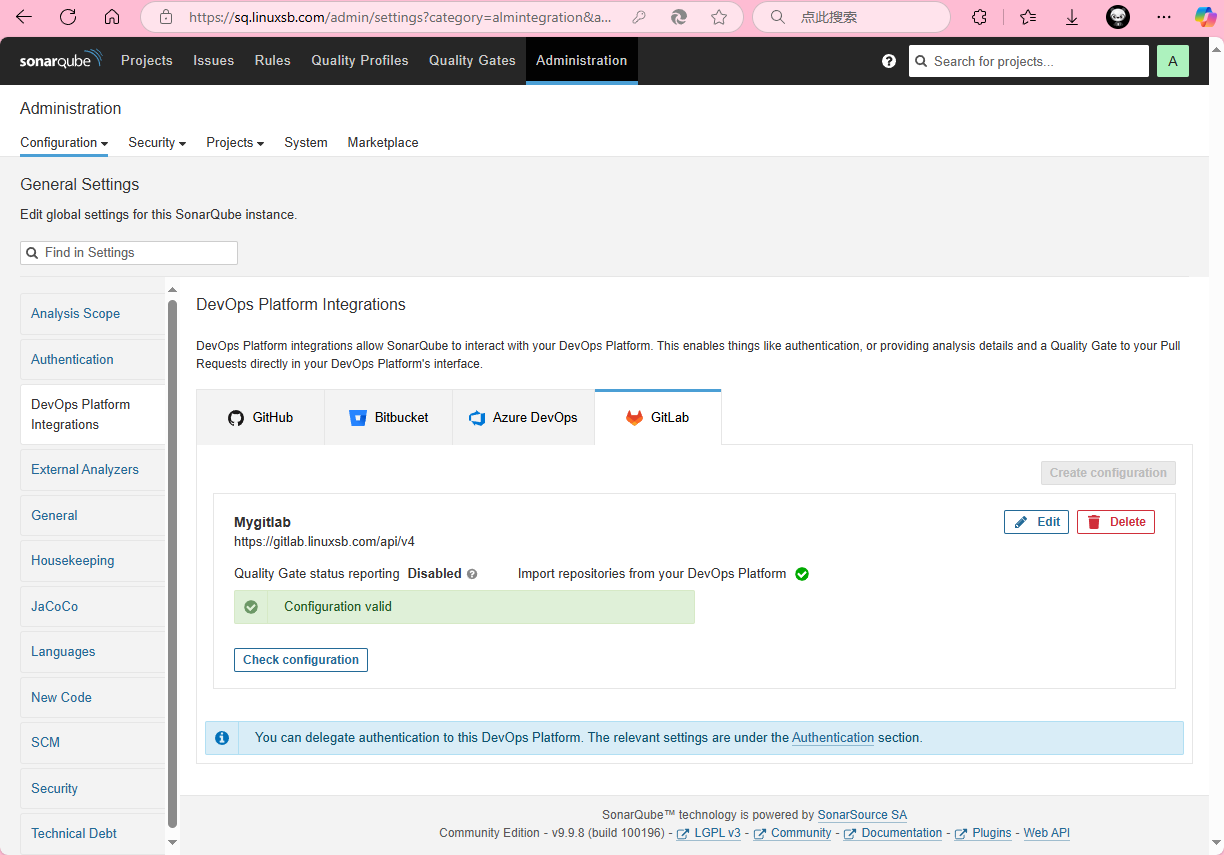Open the SonarSource SA link

[x=862, y=815]
